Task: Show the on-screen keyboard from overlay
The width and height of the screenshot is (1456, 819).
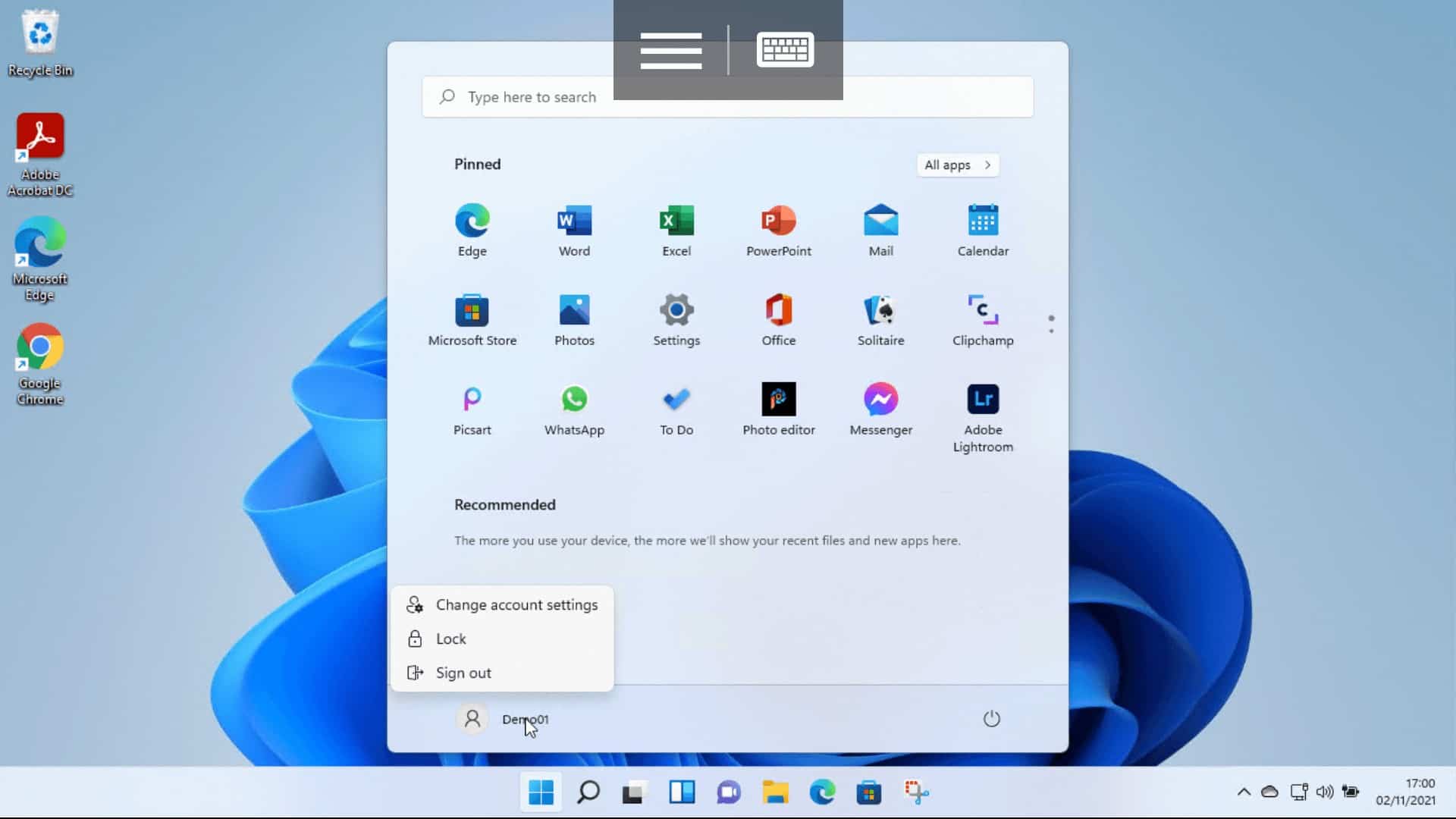Action: pyautogui.click(x=785, y=50)
